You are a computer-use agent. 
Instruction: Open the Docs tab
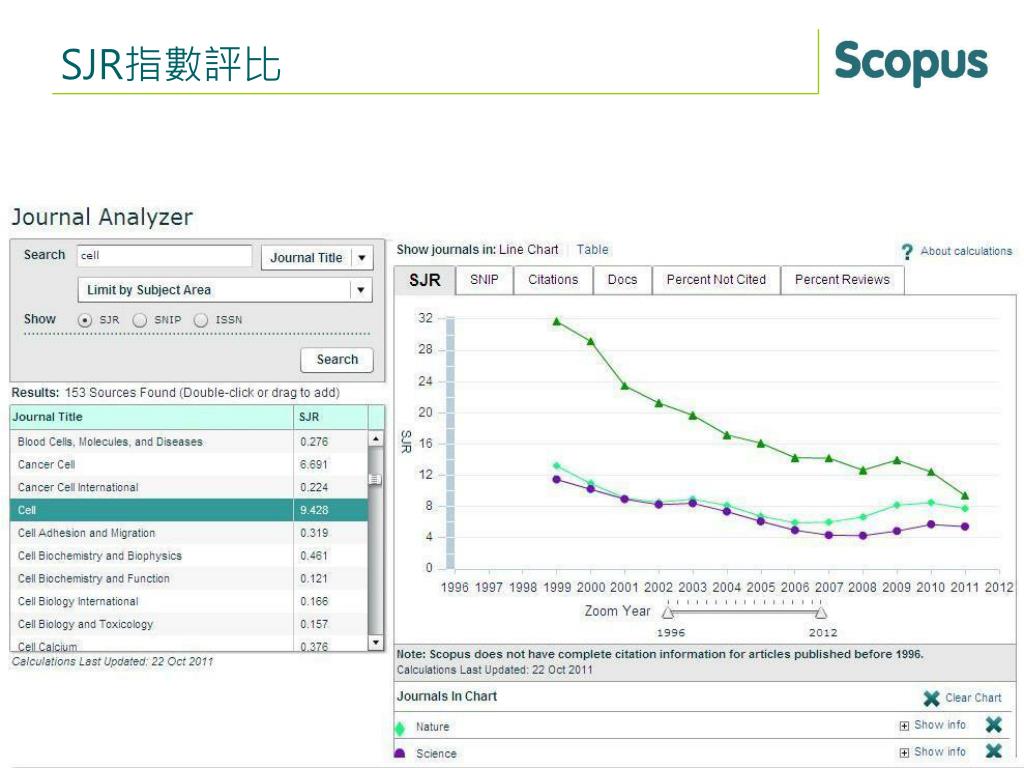(x=622, y=280)
